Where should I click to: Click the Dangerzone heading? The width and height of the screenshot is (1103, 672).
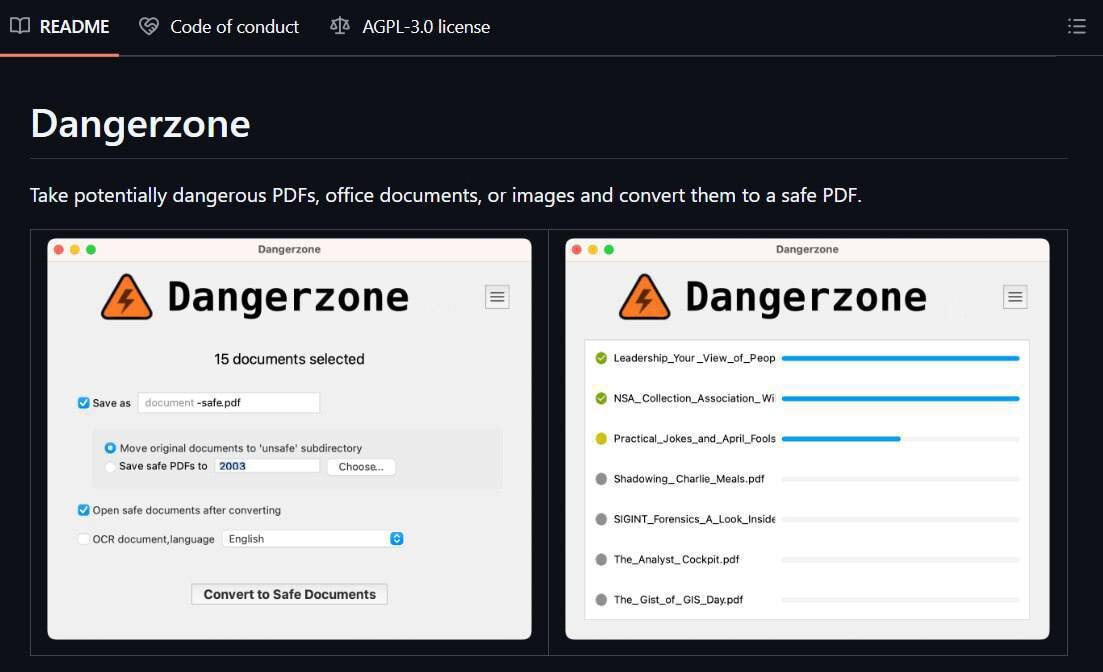[x=141, y=124]
